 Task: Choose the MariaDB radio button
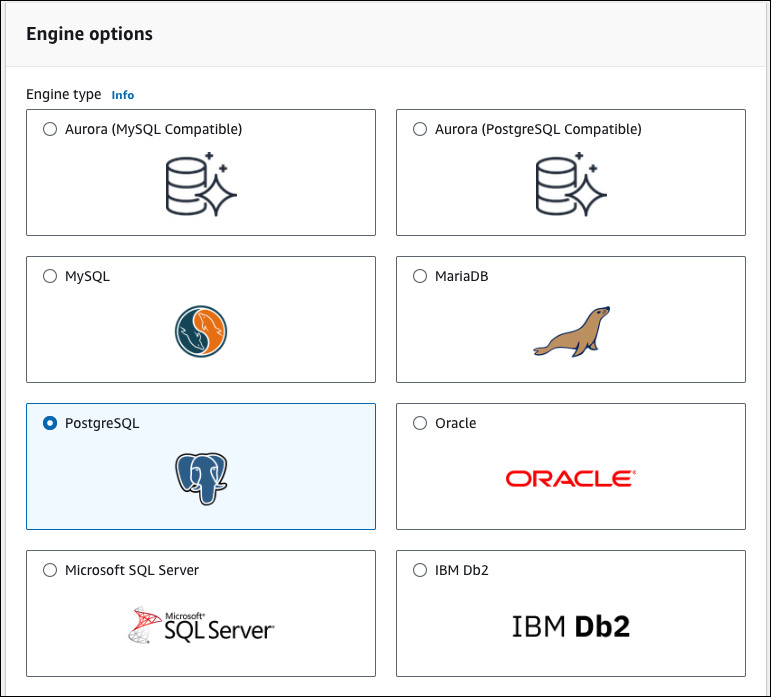click(x=420, y=276)
